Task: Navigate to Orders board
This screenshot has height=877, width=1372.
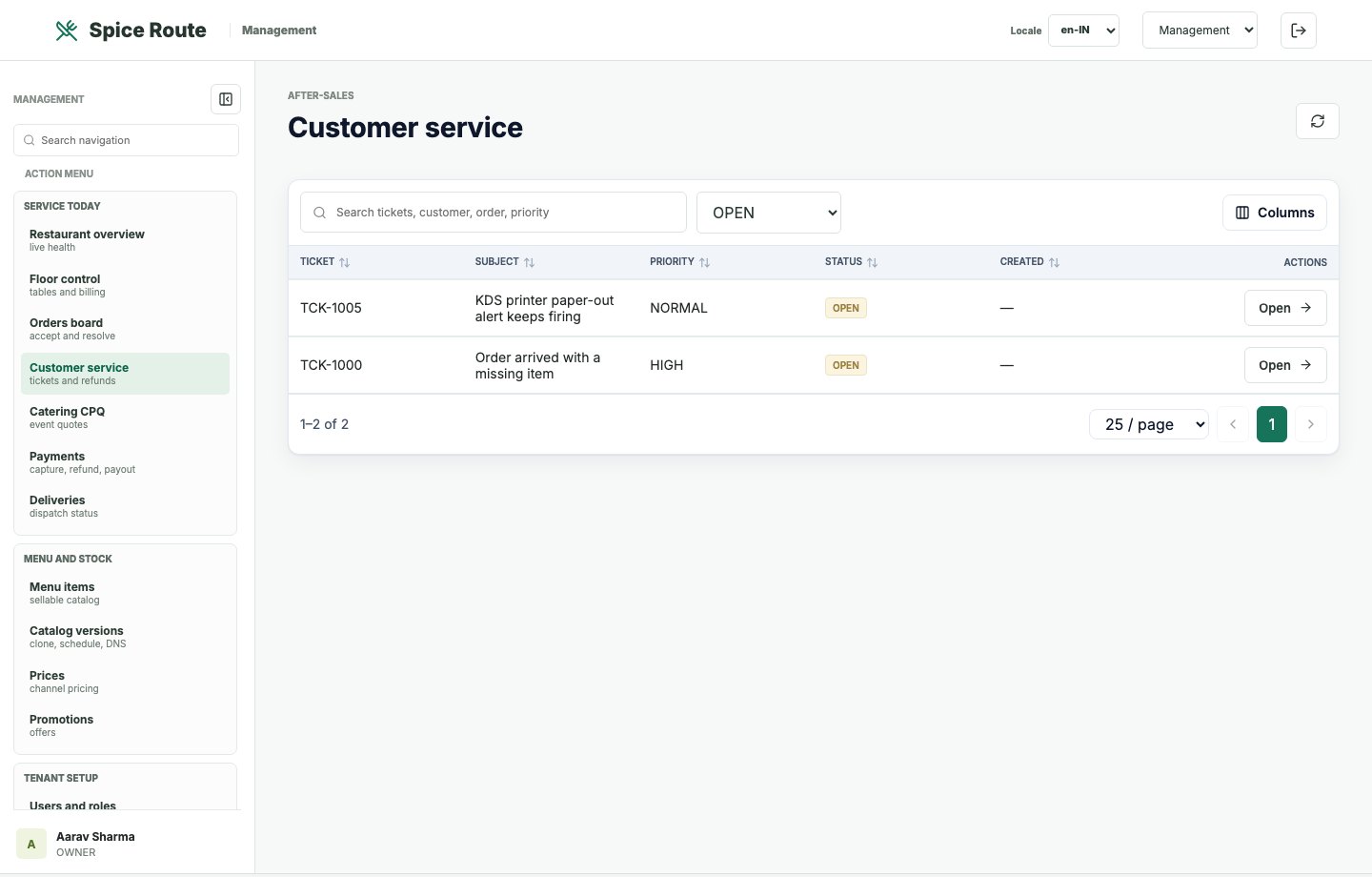Action: [x=125, y=329]
